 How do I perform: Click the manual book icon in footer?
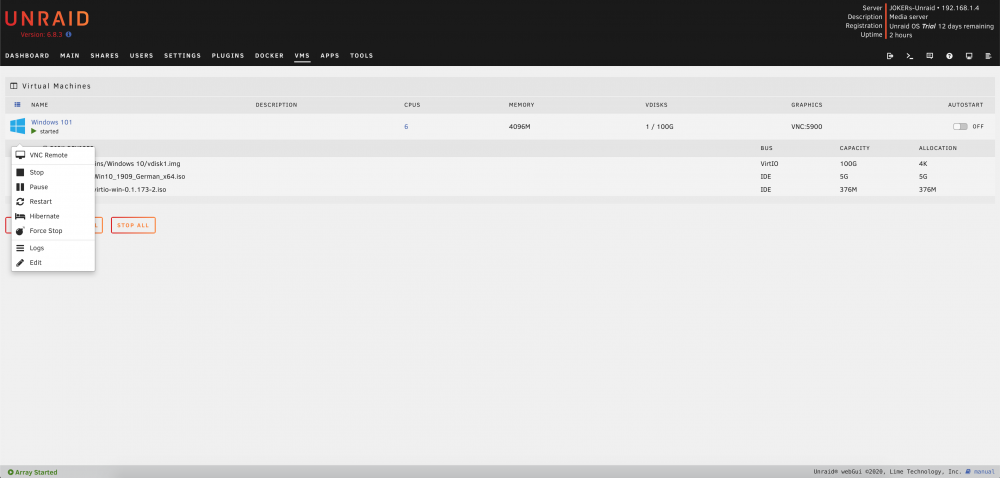point(968,472)
